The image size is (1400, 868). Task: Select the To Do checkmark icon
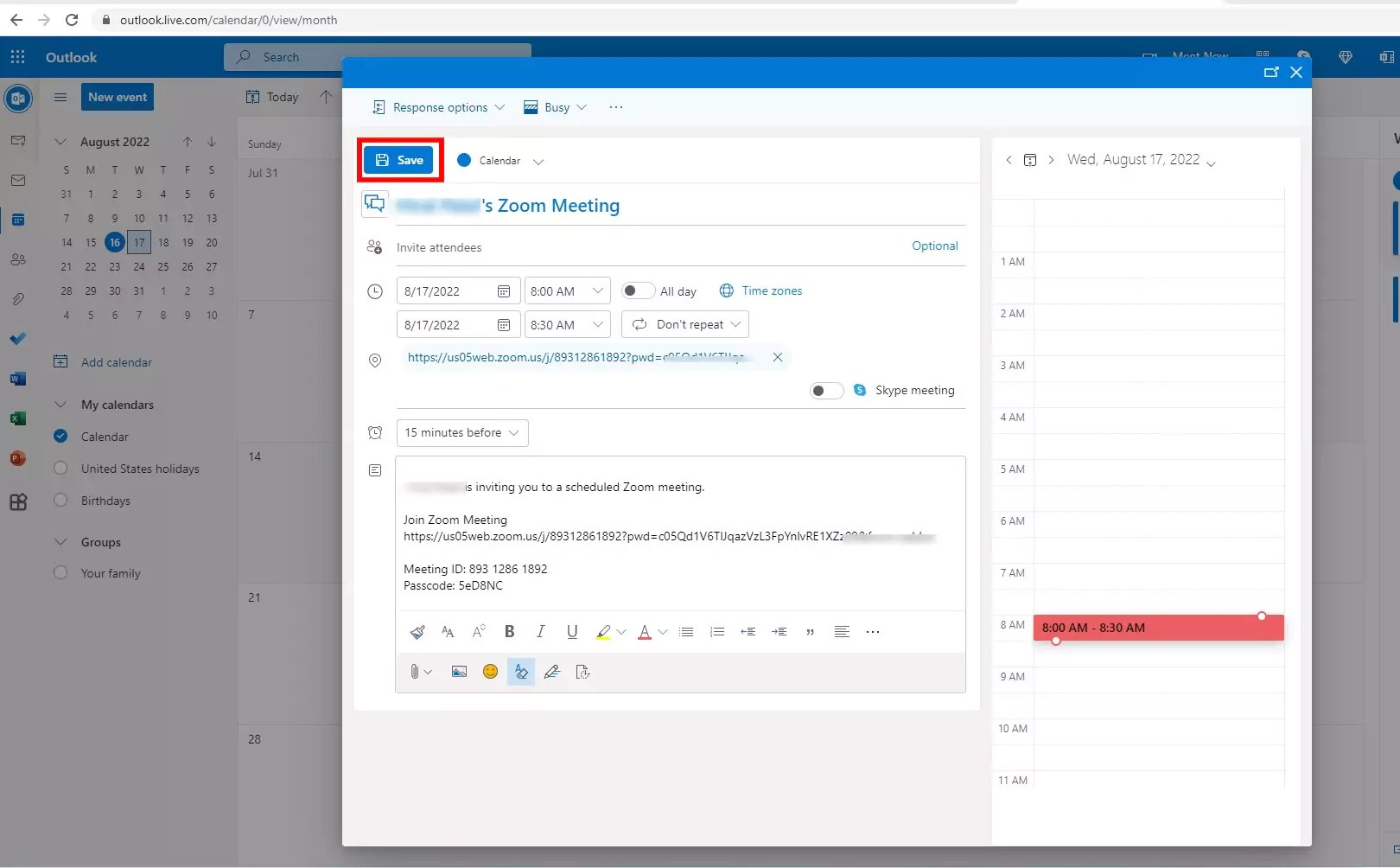(x=18, y=339)
